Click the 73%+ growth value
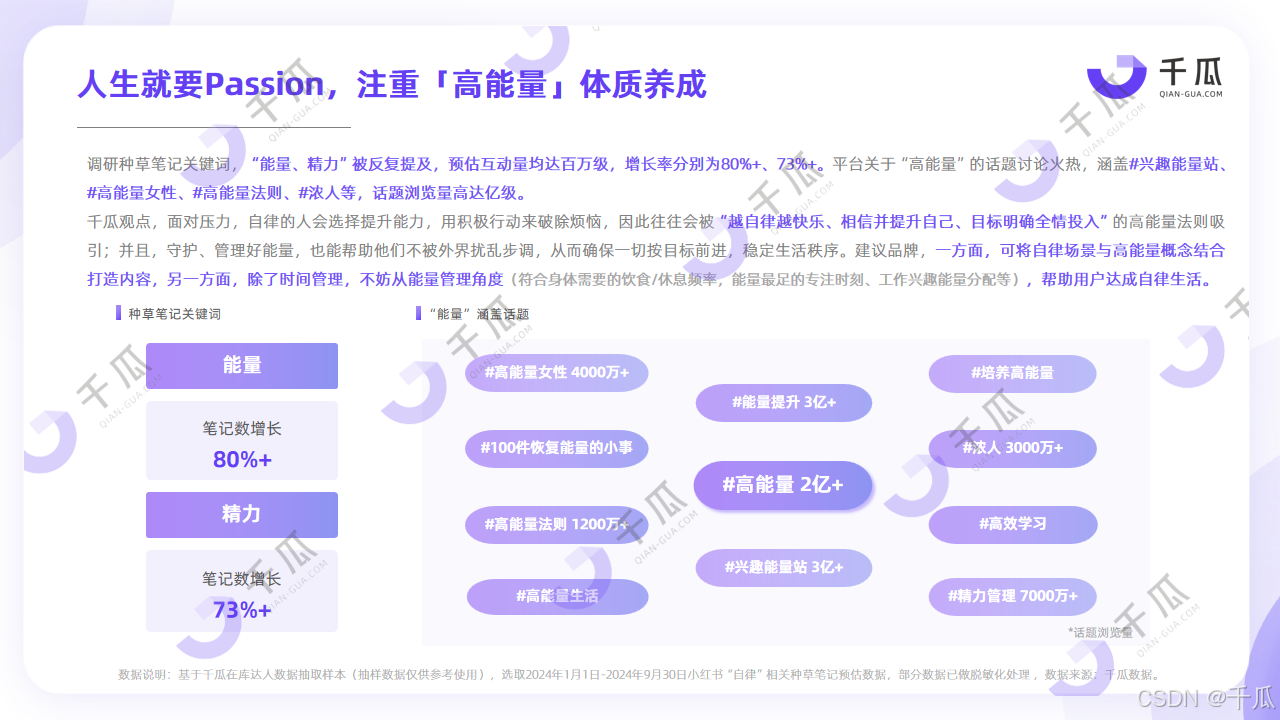Screen dimensions: 1280x720 click(242, 609)
